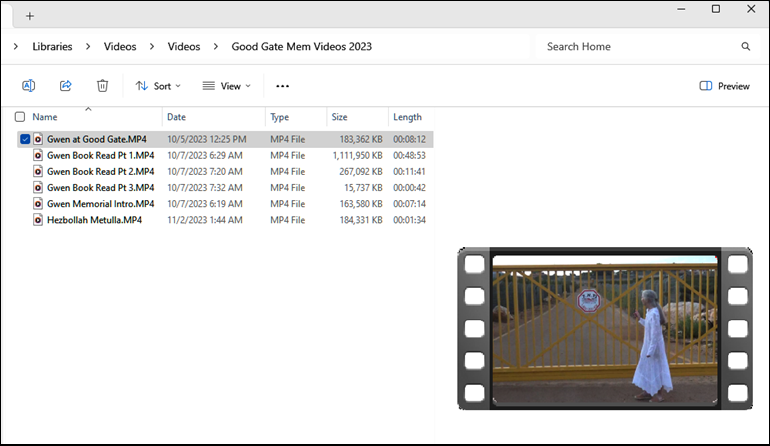Image resolution: width=770 pixels, height=446 pixels.
Task: Click the Delete trash icon
Action: [102, 86]
